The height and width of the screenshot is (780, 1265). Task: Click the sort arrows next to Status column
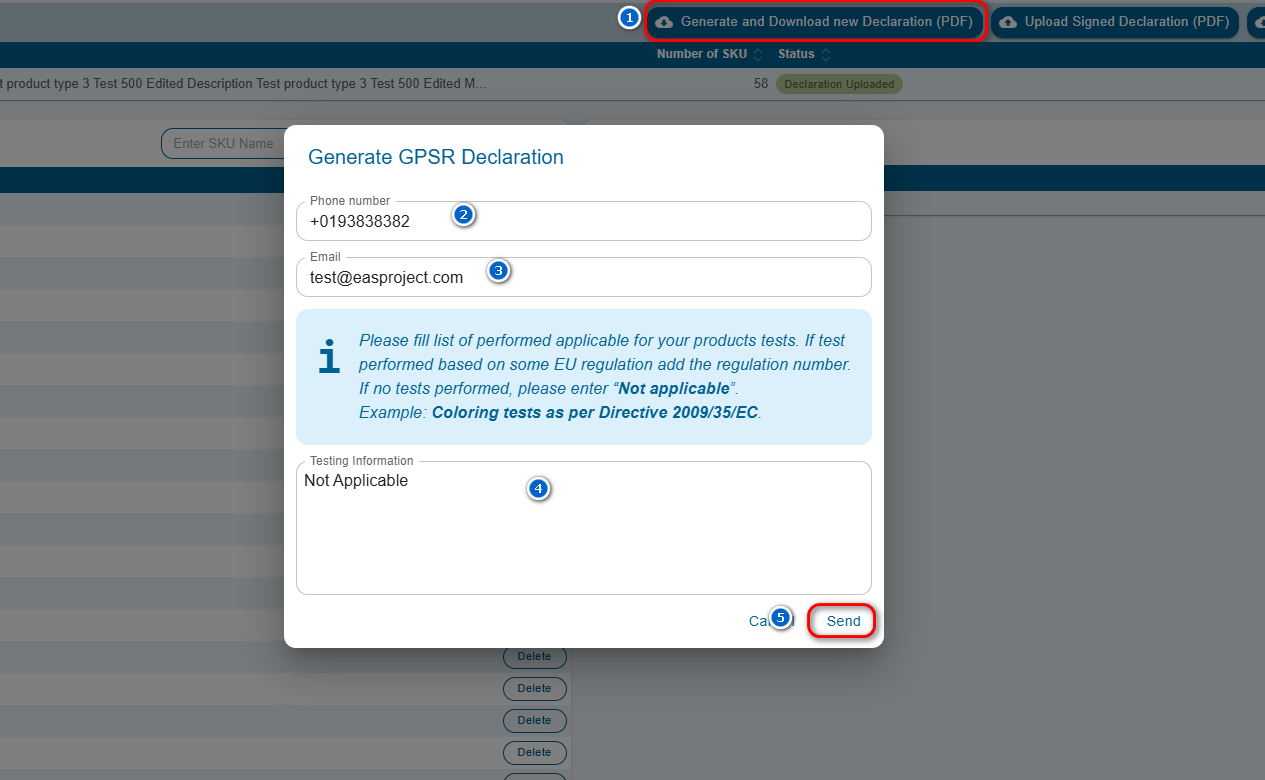click(826, 54)
